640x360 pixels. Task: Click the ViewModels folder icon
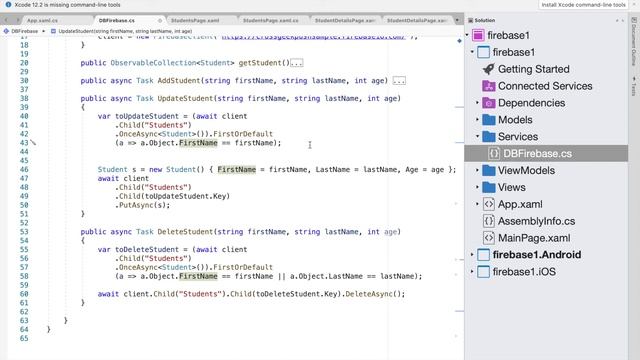(x=489, y=170)
